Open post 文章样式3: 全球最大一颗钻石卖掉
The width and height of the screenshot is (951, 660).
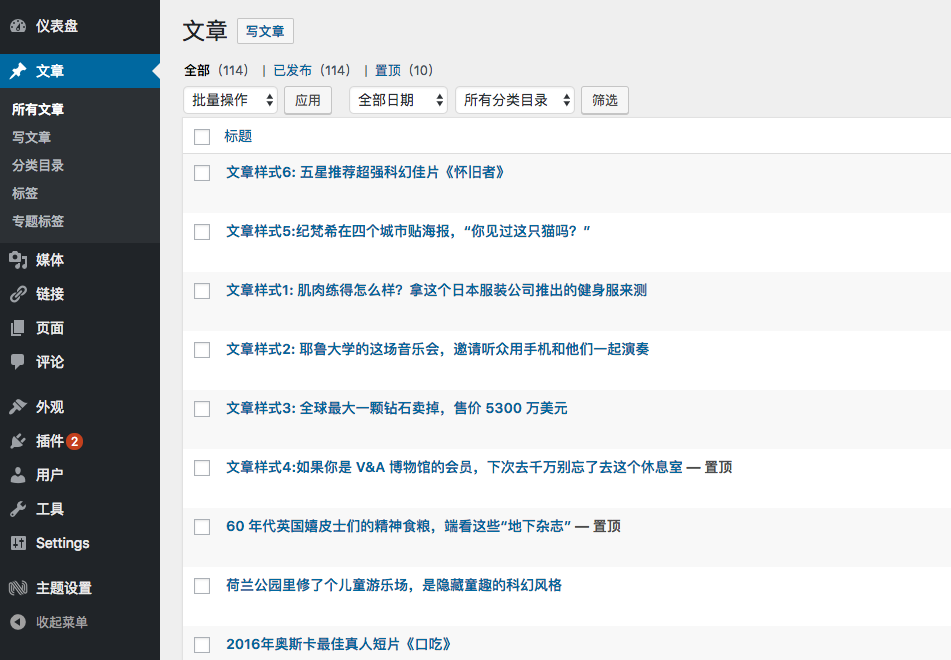(397, 408)
